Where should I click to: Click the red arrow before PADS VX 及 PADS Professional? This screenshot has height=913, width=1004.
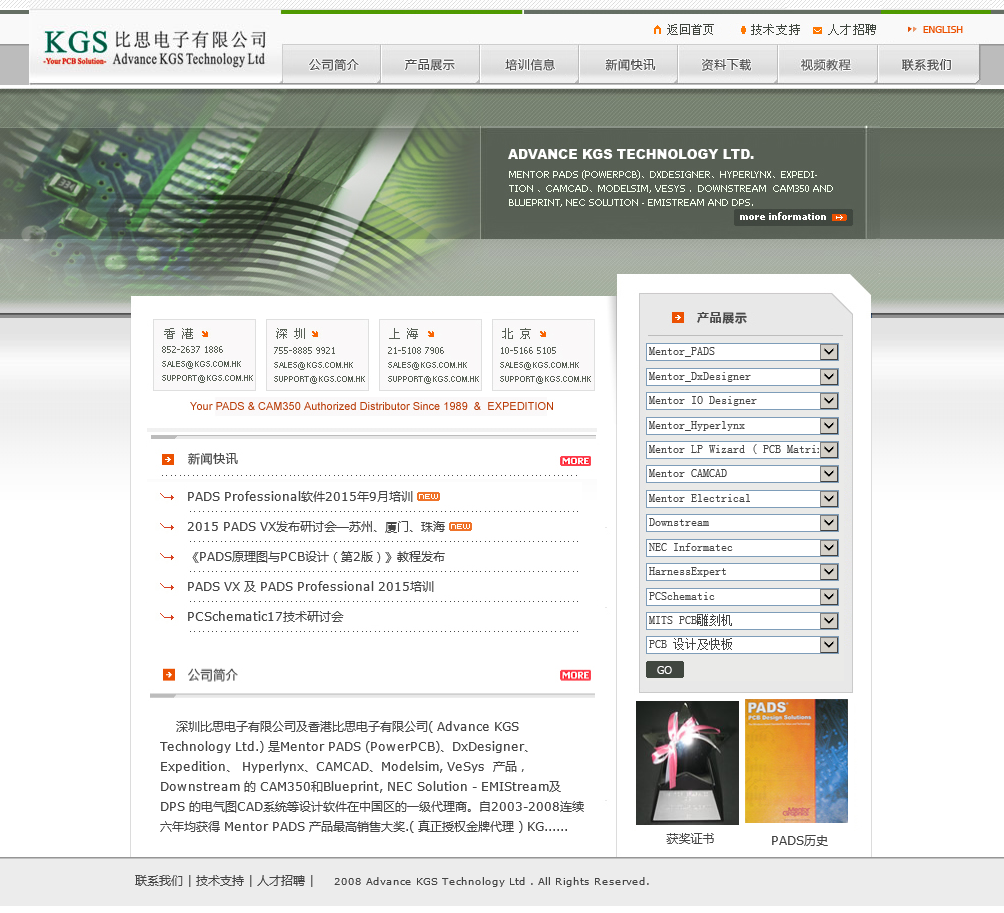(167, 586)
